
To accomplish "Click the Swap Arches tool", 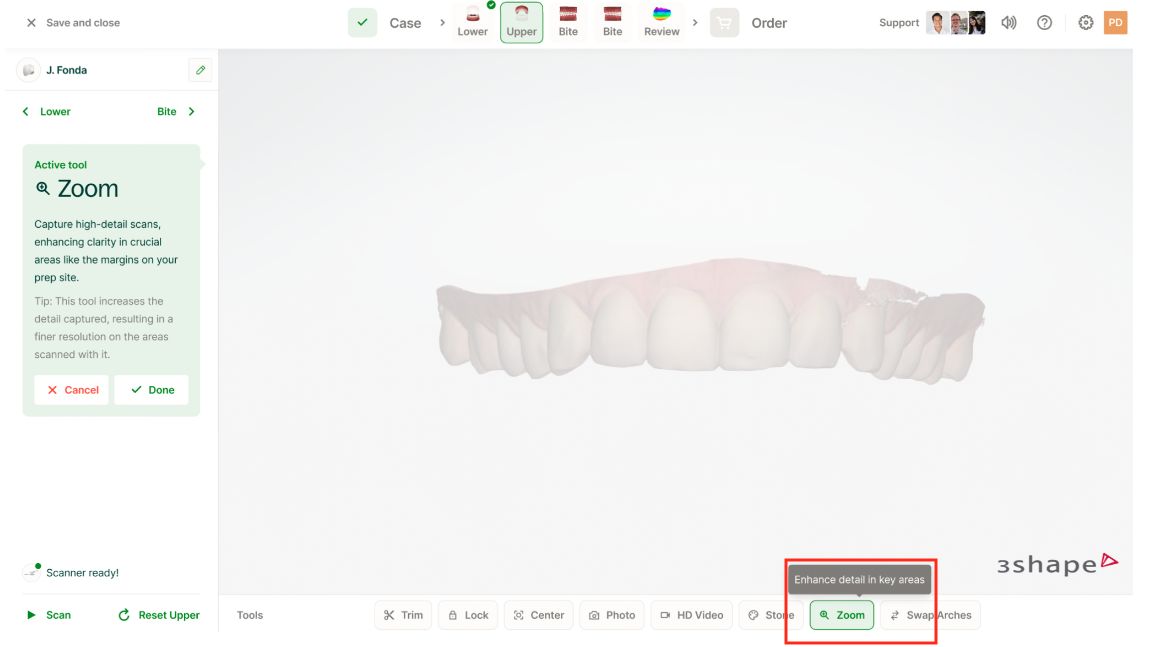I will [x=930, y=615].
